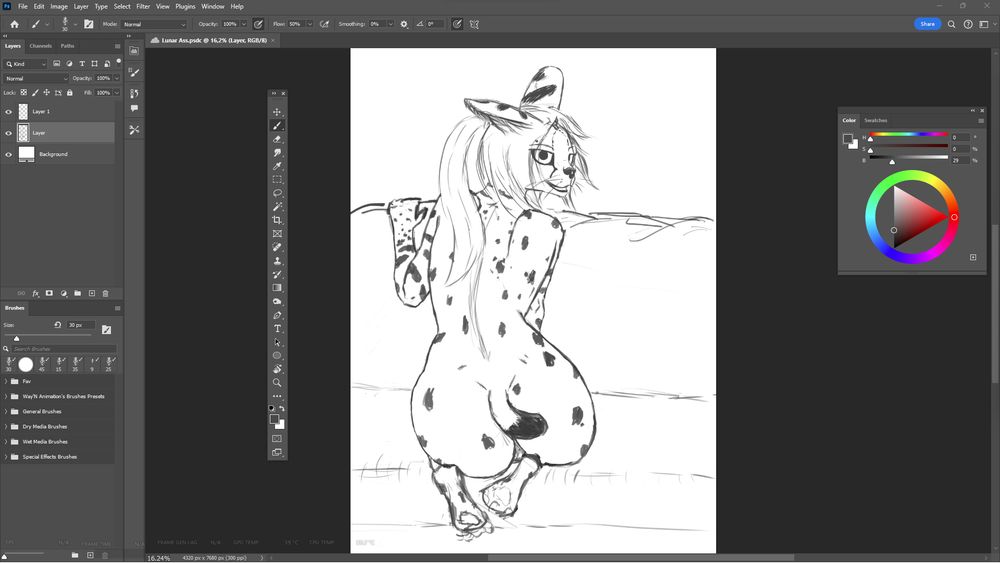Toggle layer filtering on/off switch

[x=119, y=62]
